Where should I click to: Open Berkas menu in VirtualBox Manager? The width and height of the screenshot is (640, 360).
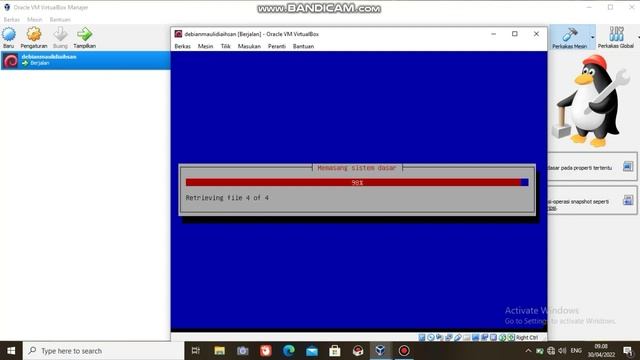coord(11,19)
